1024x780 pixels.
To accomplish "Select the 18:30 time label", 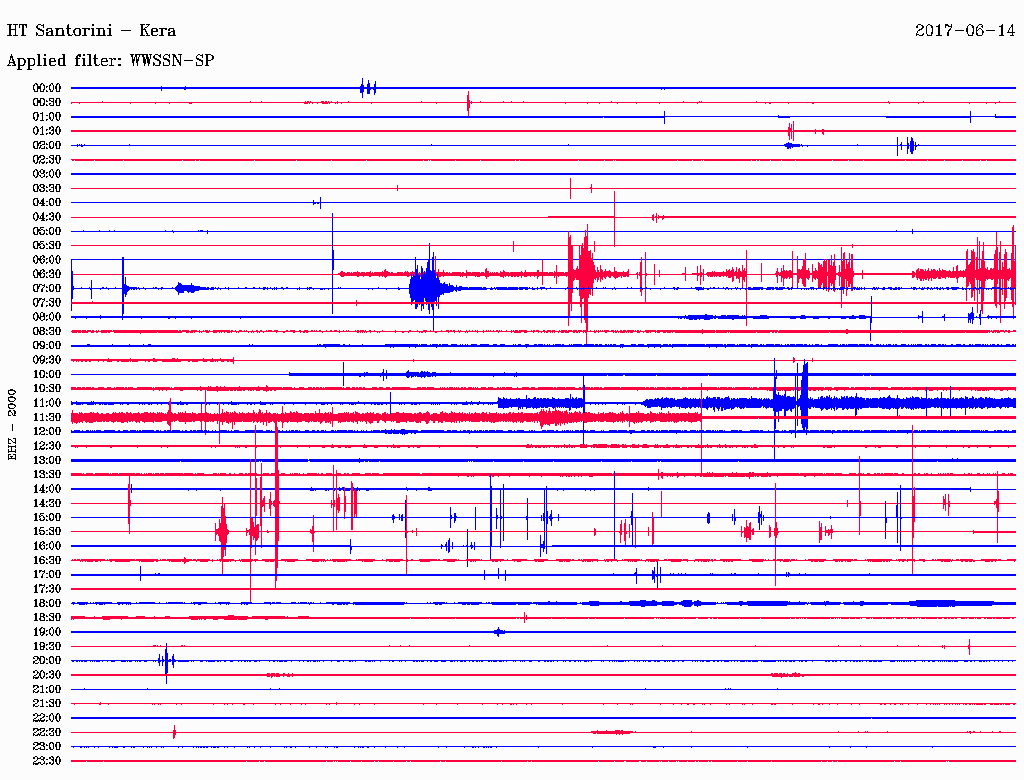I will (47, 617).
